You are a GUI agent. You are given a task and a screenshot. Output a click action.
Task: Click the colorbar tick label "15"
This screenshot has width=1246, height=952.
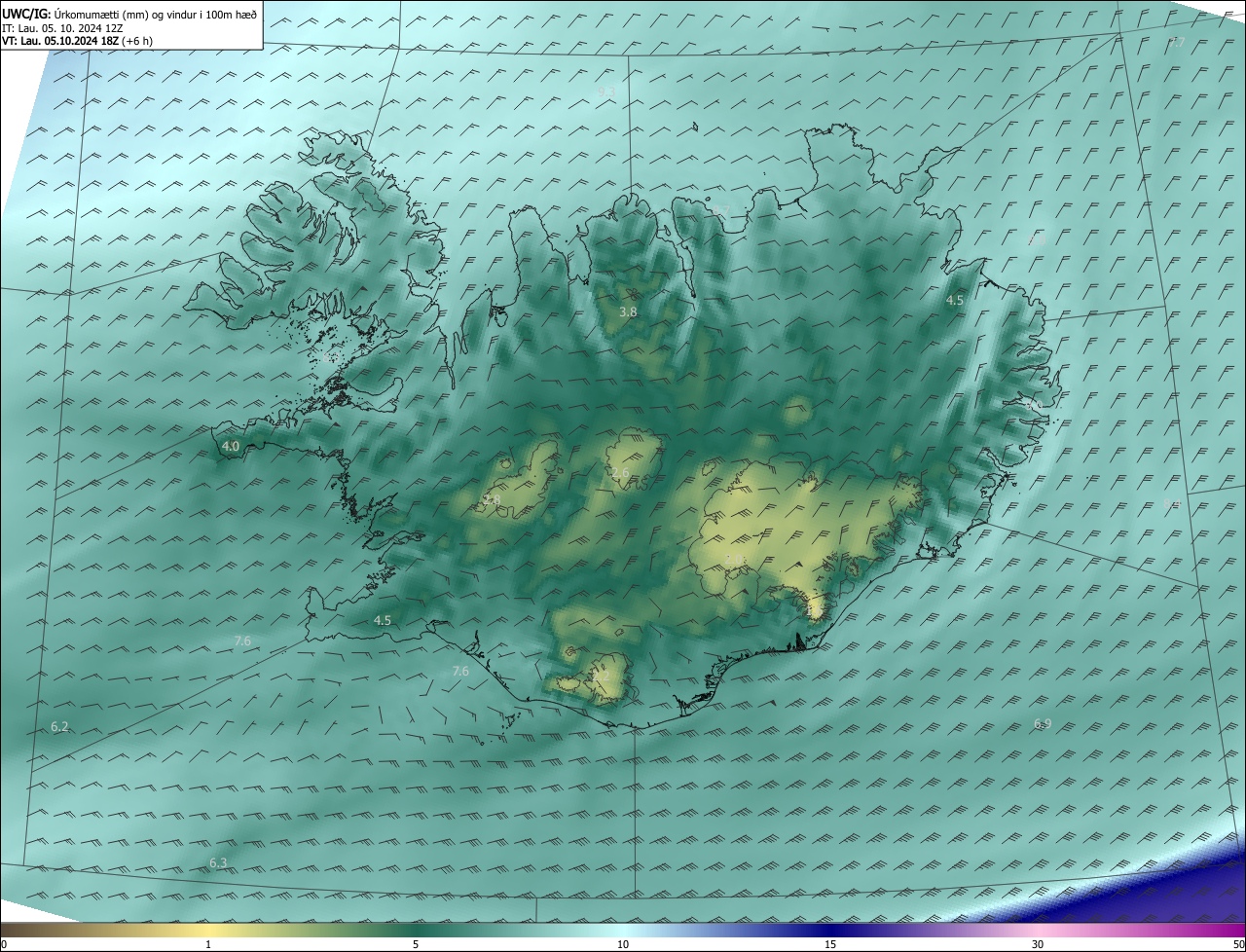pyautogui.click(x=830, y=945)
